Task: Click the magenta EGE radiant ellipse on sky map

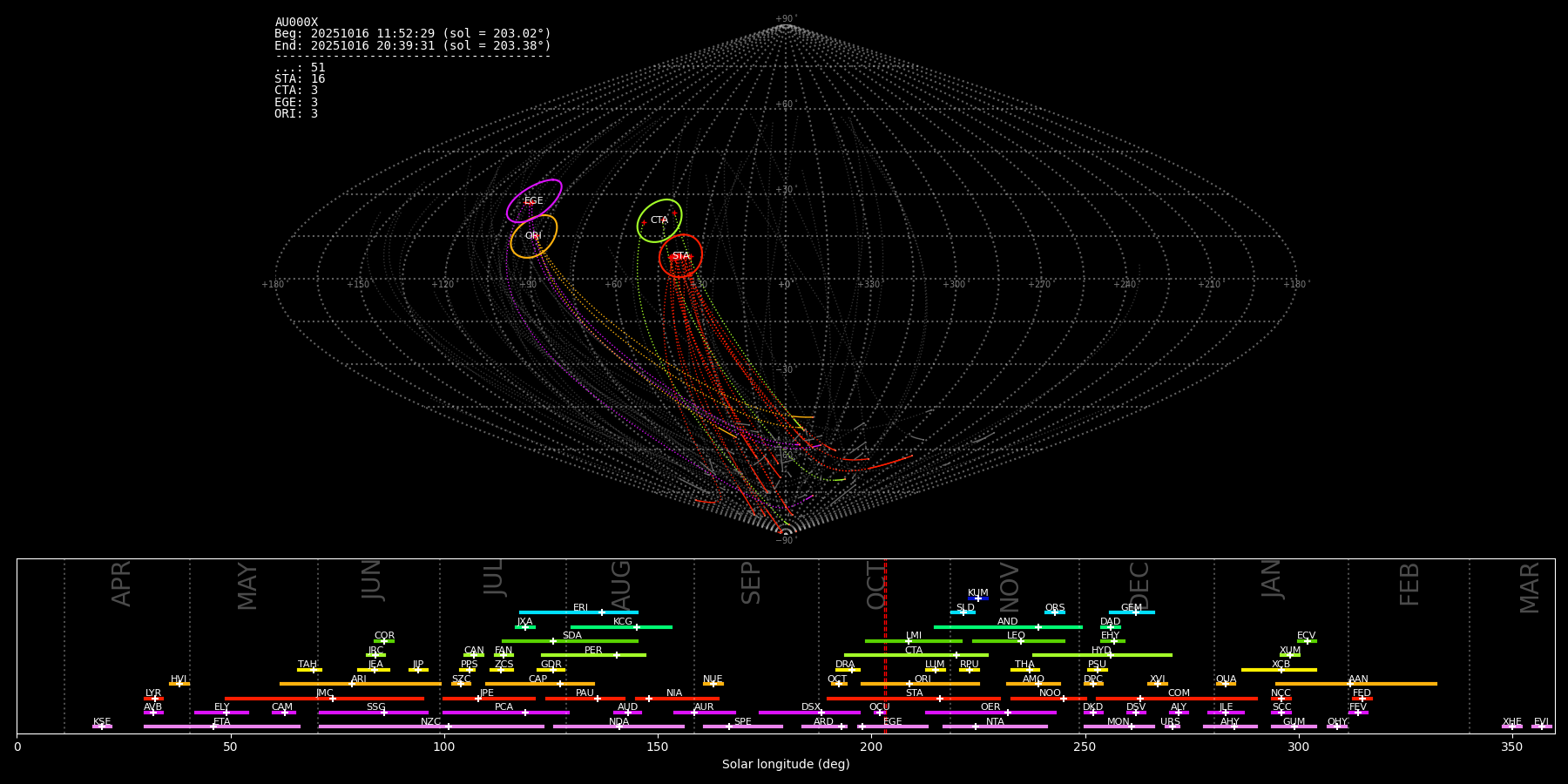Action: coord(534,200)
